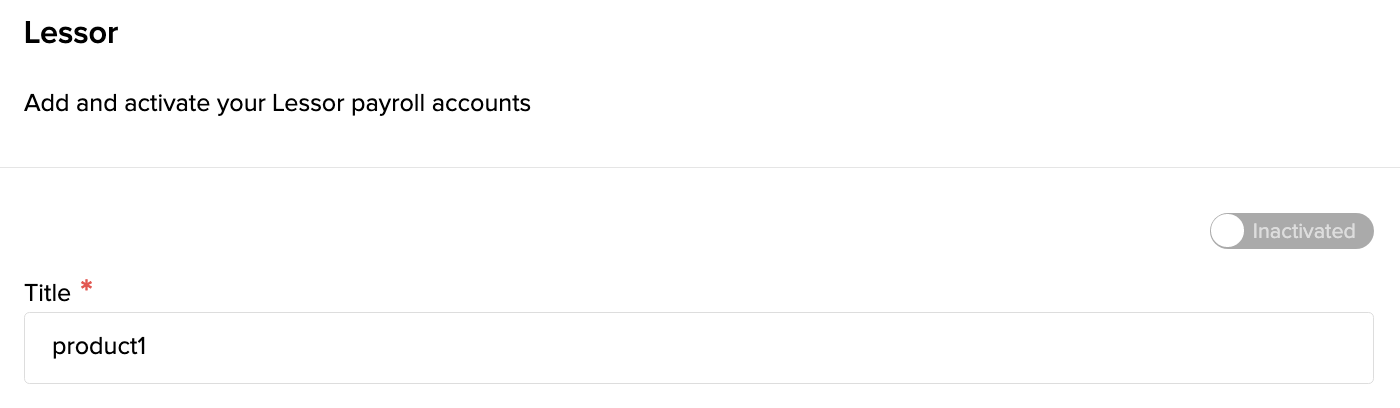Viewport: 1400px width, 408px height.
Task: Click the word payroll in the description
Action: [388, 103]
